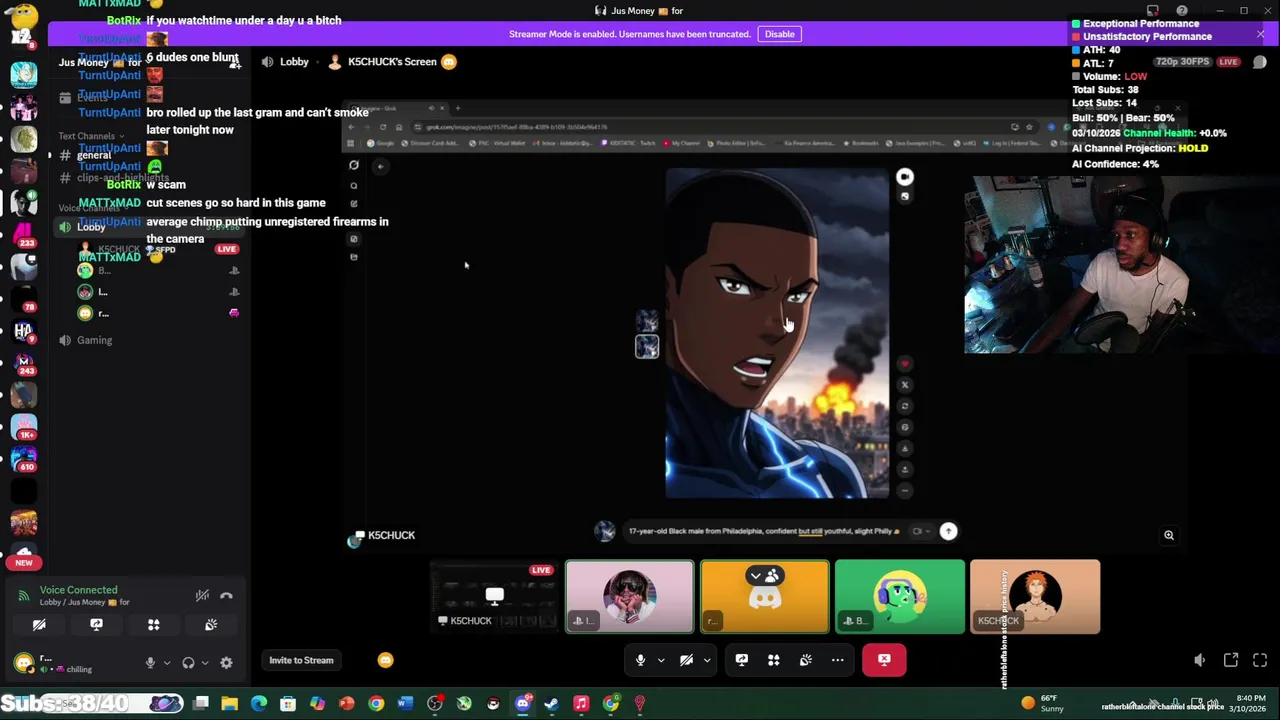Screen dimensions: 1280x720
Task: Click the yellow Discord icon beside Invite to Stream
Action: (x=386, y=660)
